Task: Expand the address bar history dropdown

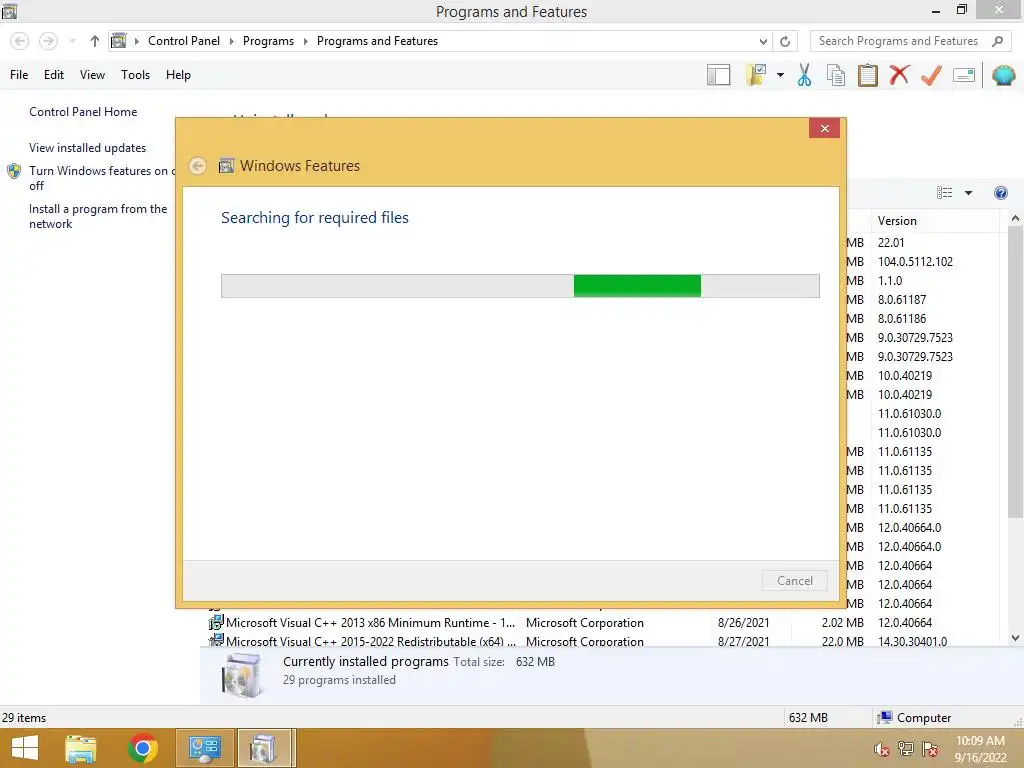Action: coord(763,41)
